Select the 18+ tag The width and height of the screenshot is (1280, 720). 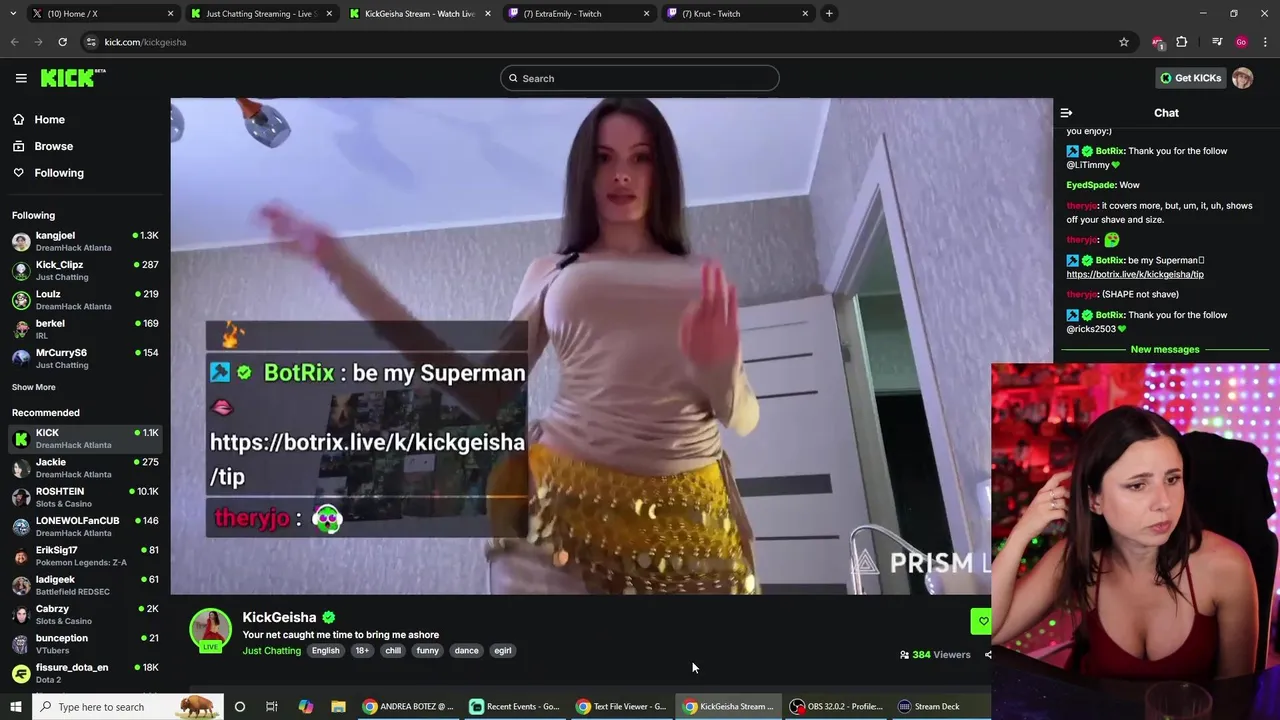[x=362, y=650]
